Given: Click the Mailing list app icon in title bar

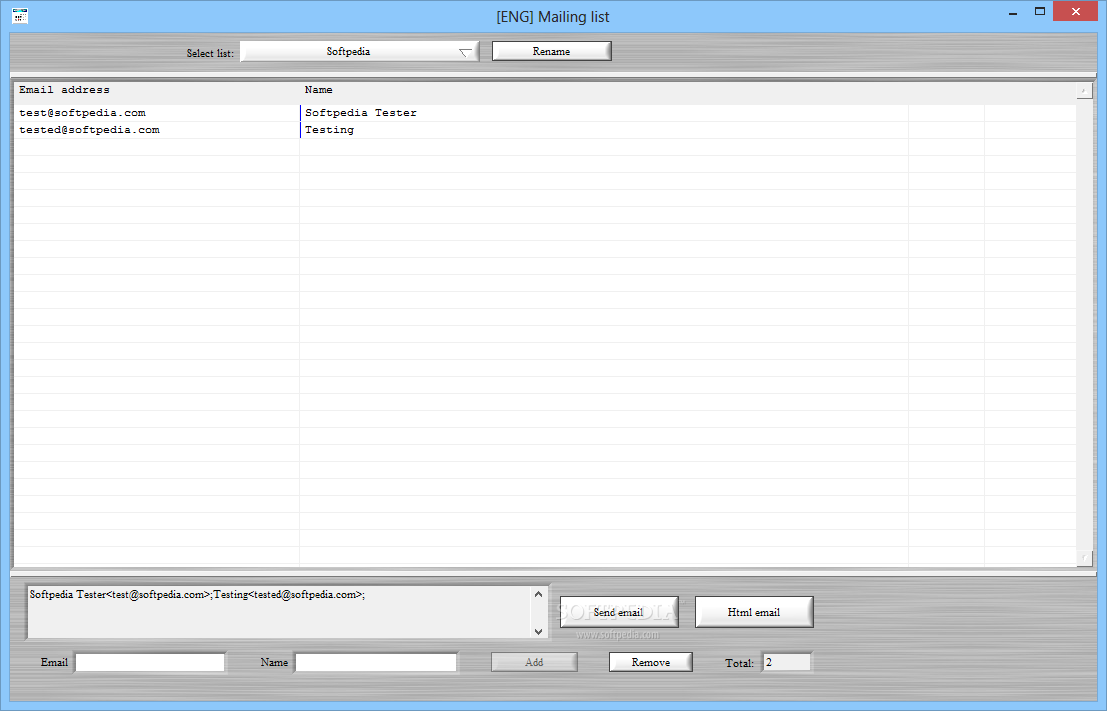Looking at the screenshot, I should point(20,16).
